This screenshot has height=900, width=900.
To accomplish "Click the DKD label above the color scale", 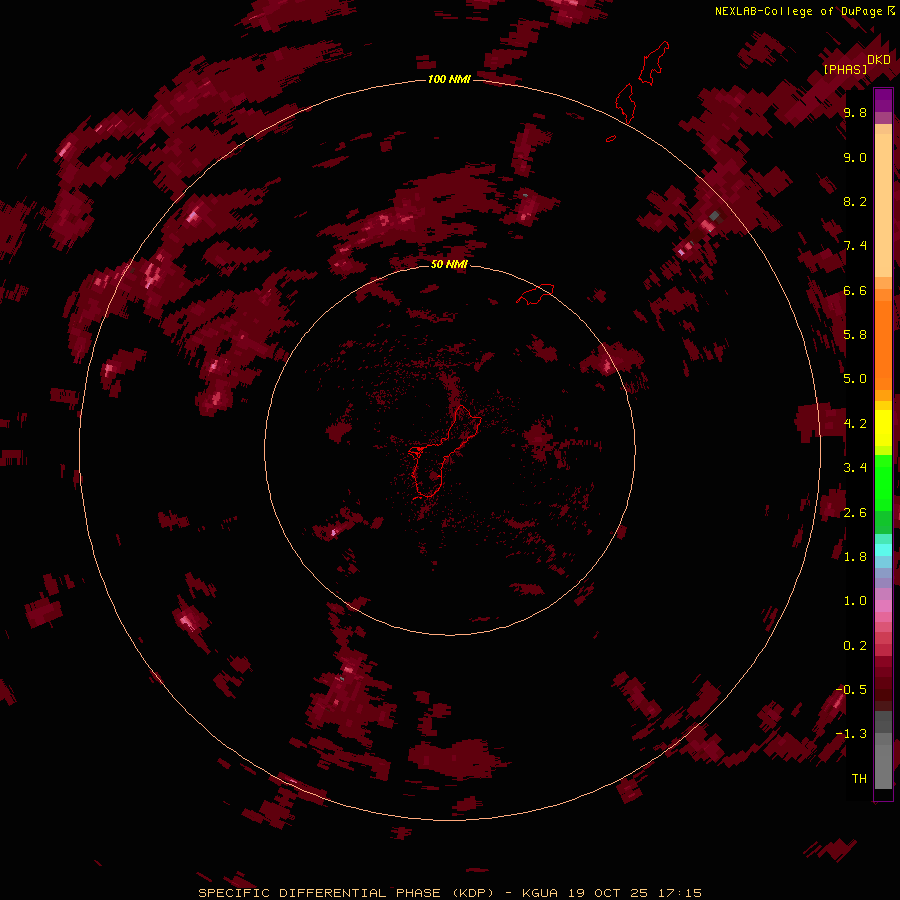I will tap(879, 60).
